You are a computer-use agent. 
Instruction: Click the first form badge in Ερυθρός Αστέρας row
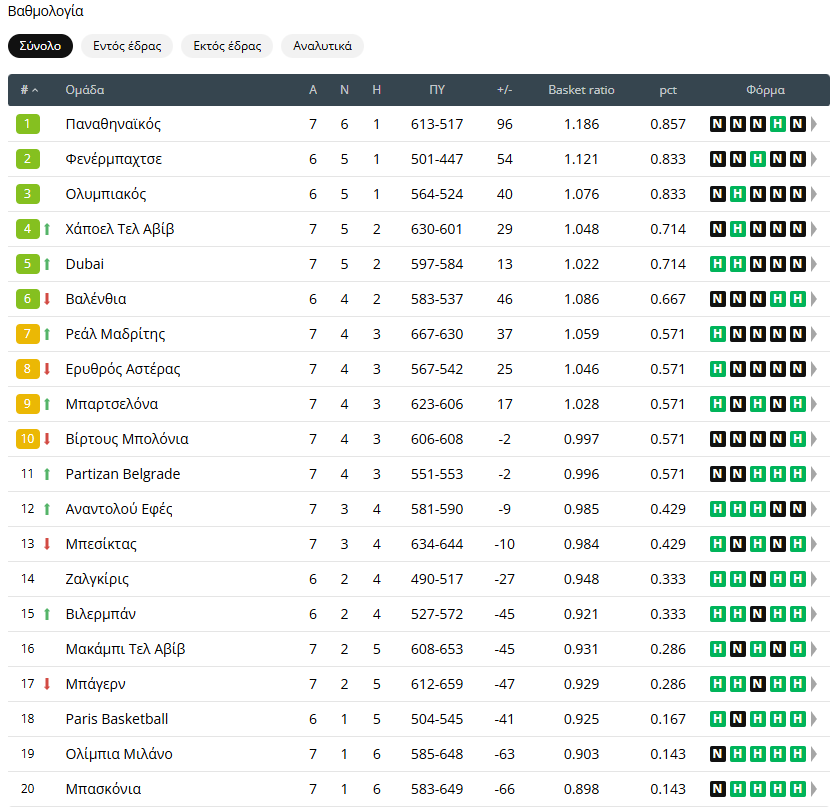pos(718,369)
